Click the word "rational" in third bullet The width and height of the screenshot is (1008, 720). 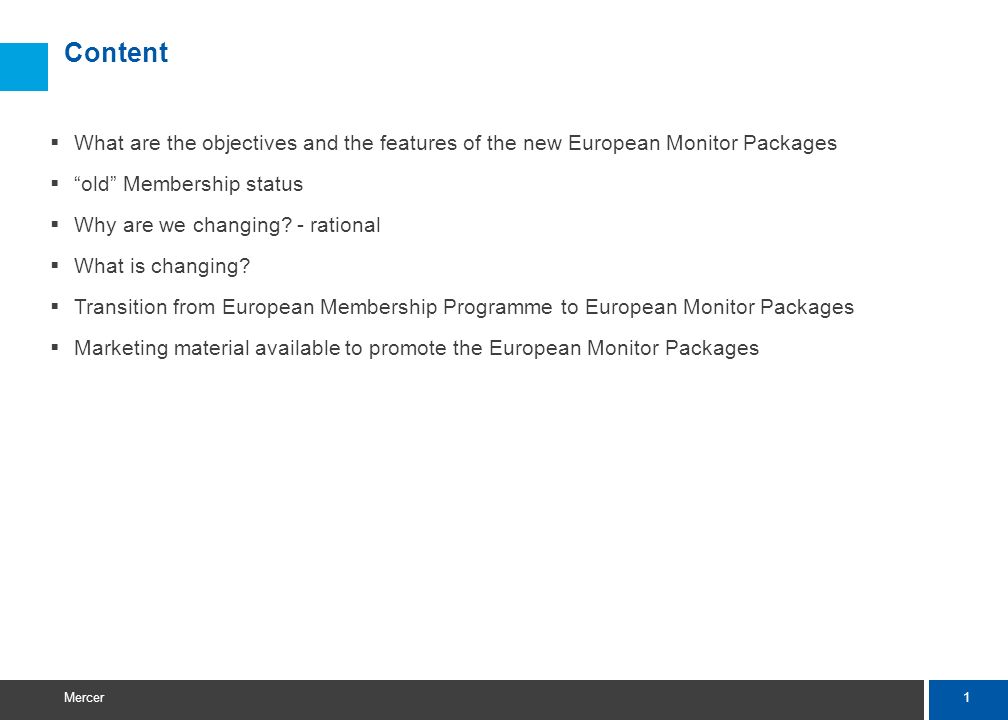click(345, 225)
